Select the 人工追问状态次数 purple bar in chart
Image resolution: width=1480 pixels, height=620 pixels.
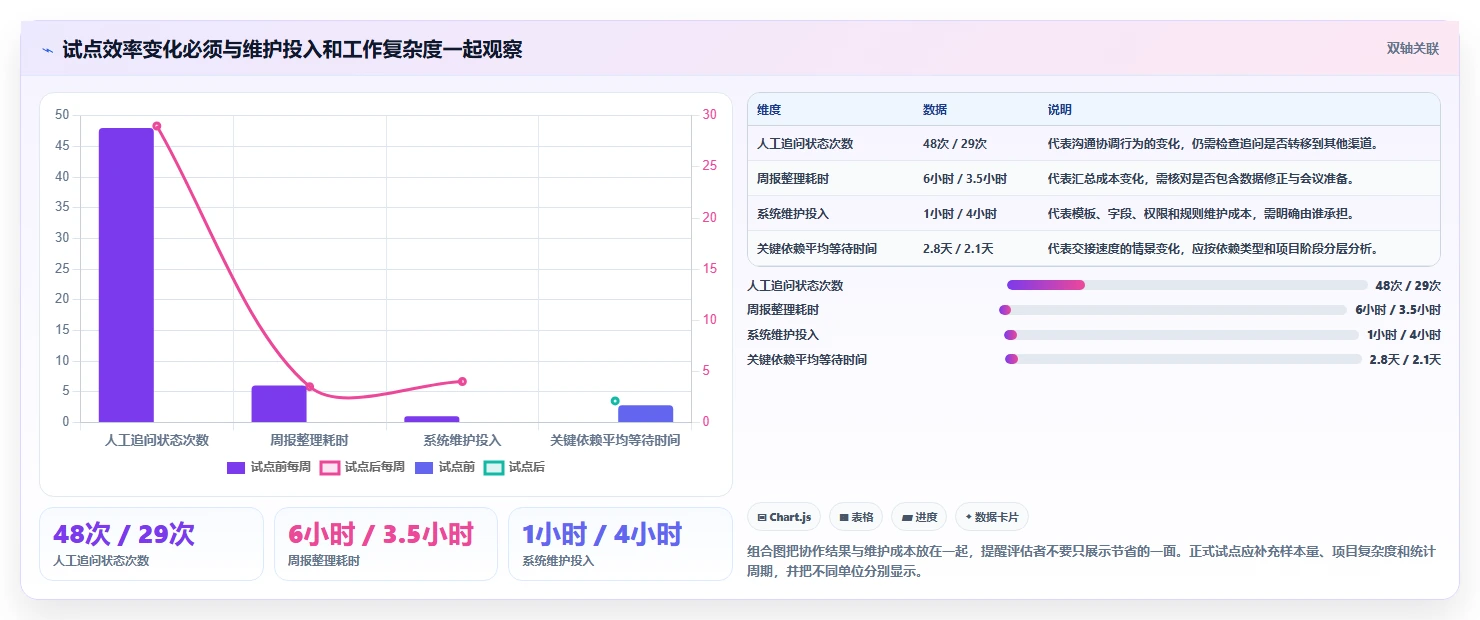126,275
